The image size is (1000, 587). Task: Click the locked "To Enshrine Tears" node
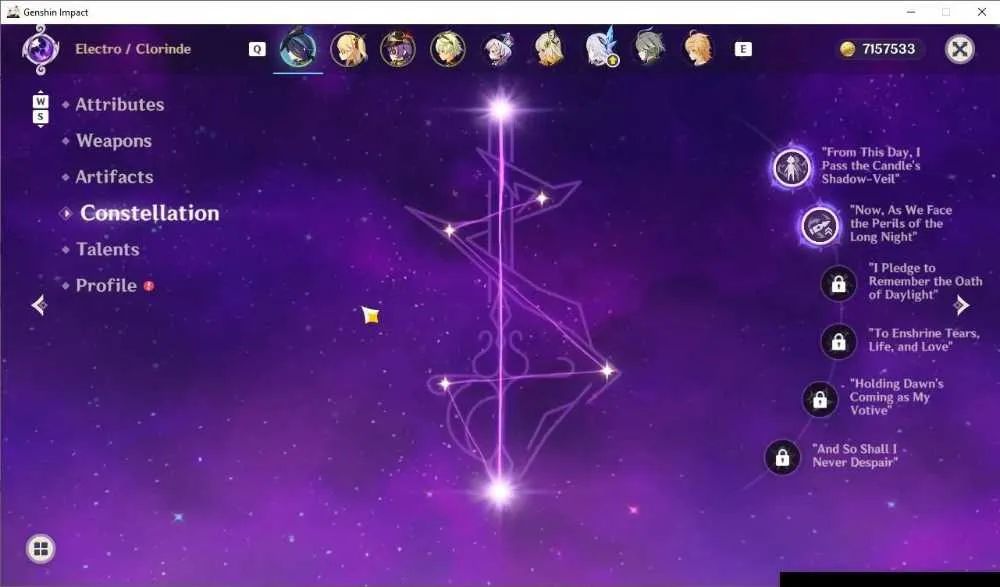click(838, 342)
